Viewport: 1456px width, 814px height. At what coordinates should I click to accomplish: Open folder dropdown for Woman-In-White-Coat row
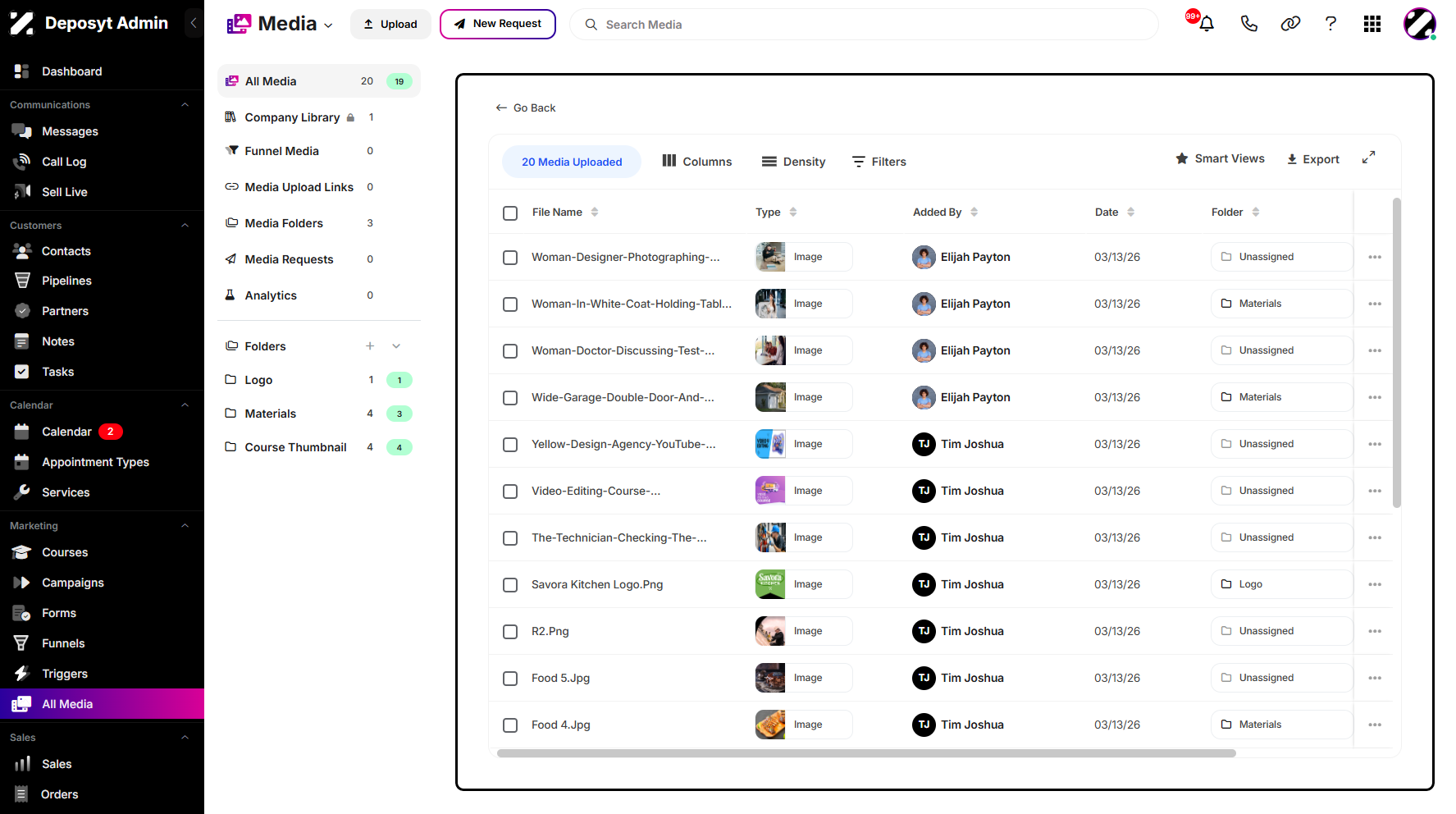tap(1281, 304)
